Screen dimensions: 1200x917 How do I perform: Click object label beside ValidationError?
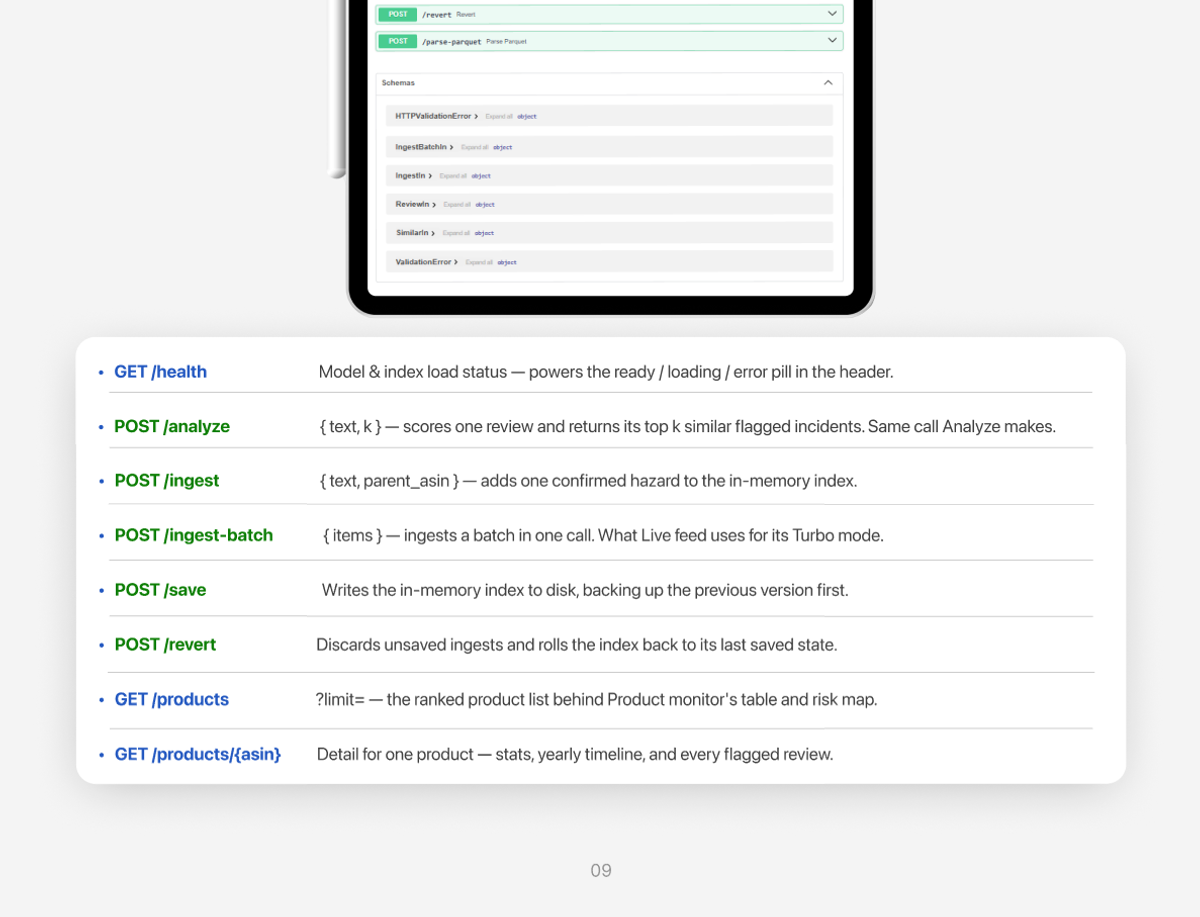click(x=507, y=262)
